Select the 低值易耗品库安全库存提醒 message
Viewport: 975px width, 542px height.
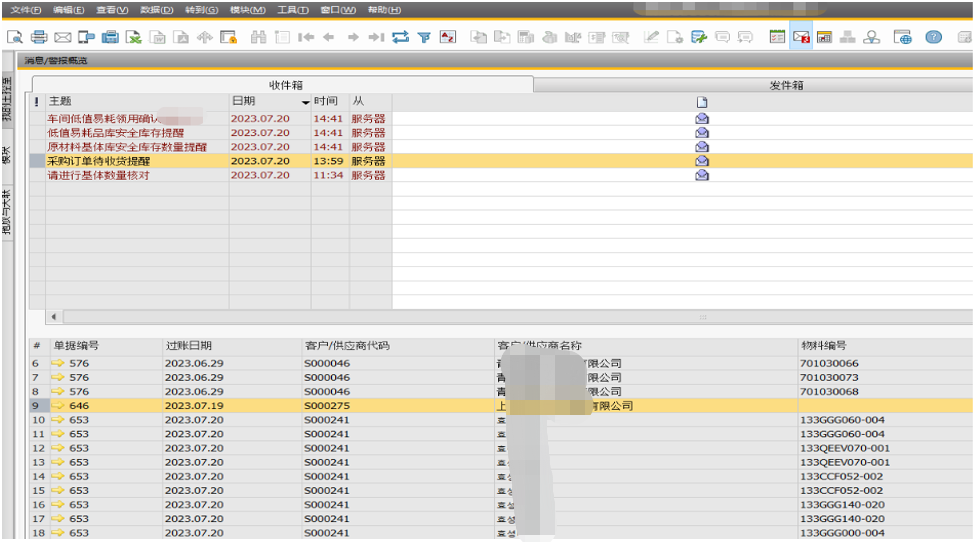coord(115,132)
